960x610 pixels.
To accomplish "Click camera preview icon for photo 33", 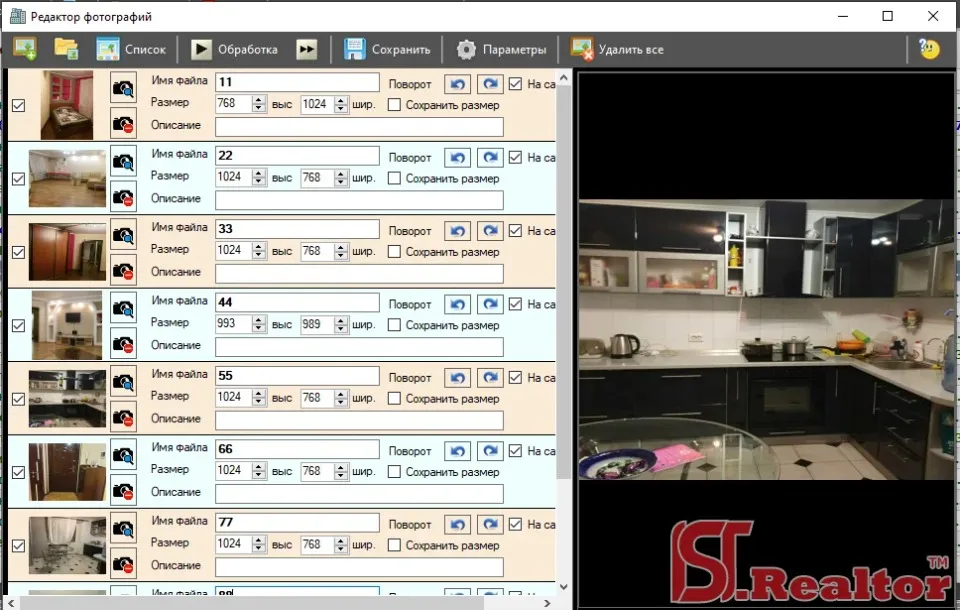I will point(124,235).
